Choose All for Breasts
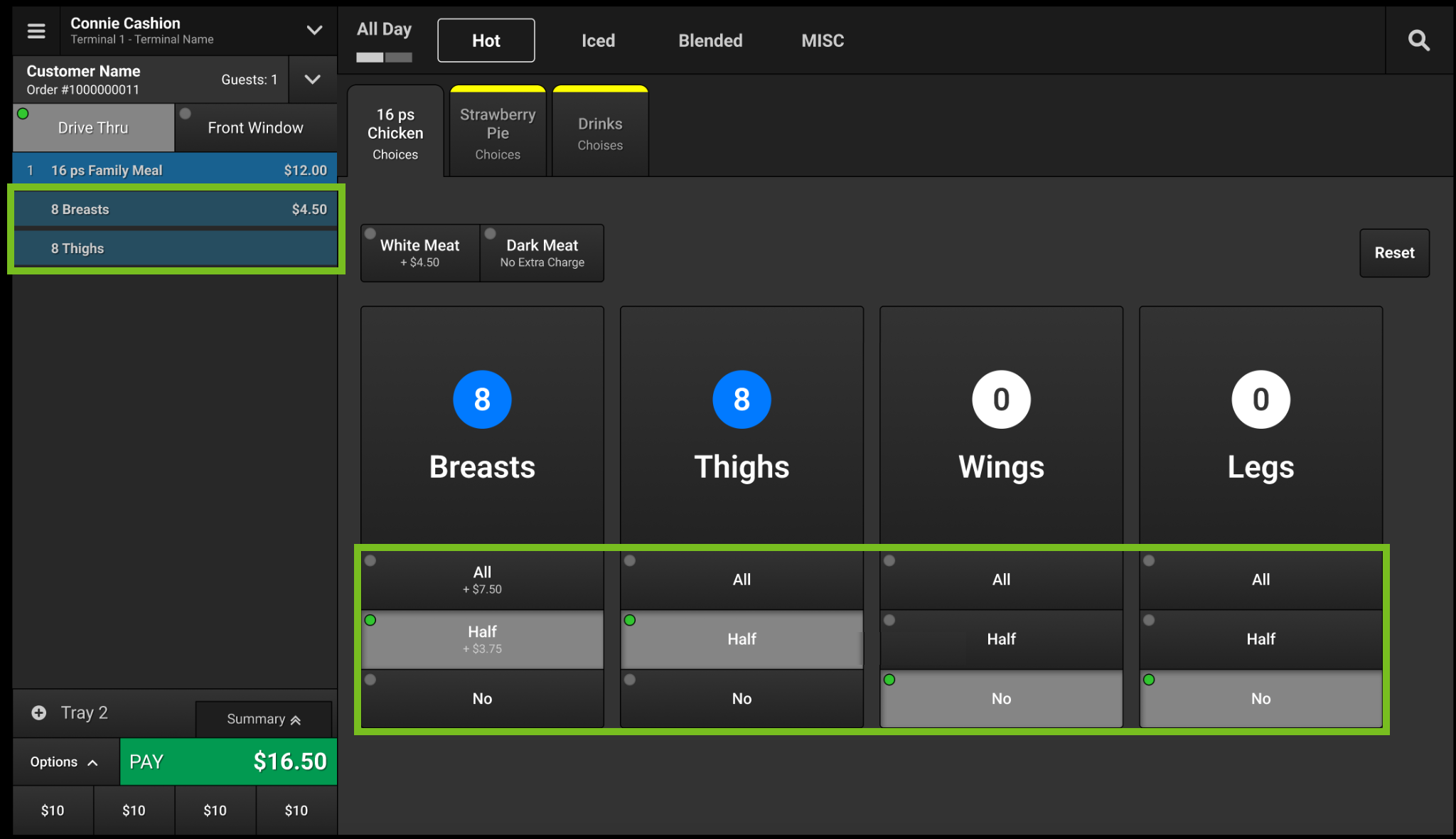Viewport: 1456px width, 839px height. coord(482,579)
